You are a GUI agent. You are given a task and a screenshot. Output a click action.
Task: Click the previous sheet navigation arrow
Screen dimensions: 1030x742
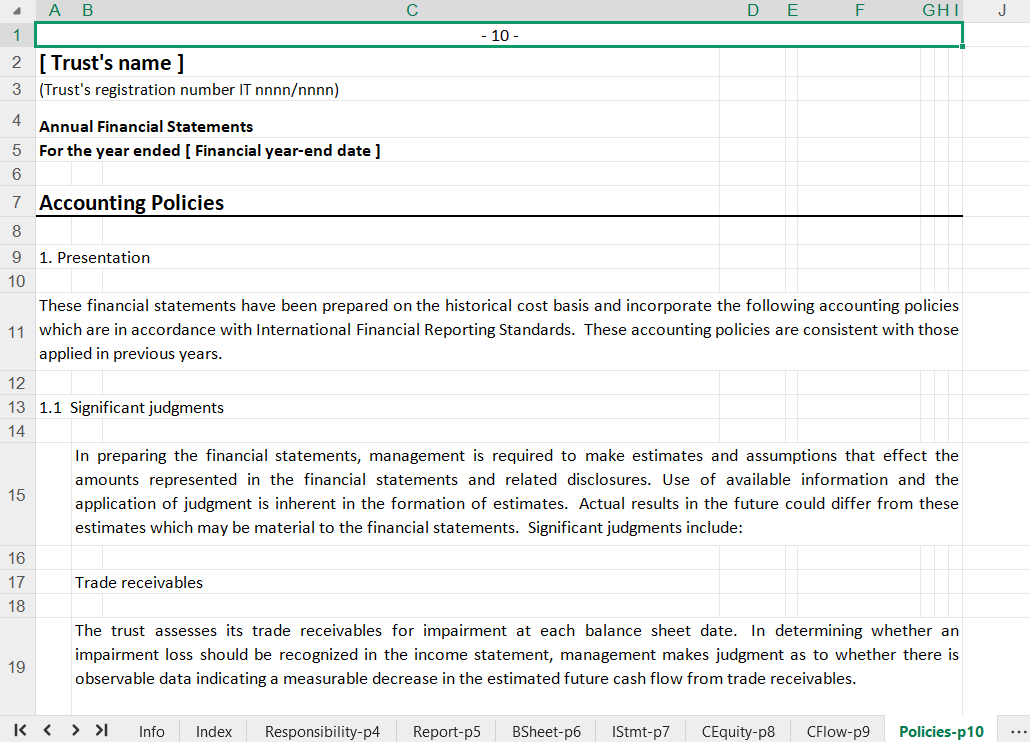(47, 731)
